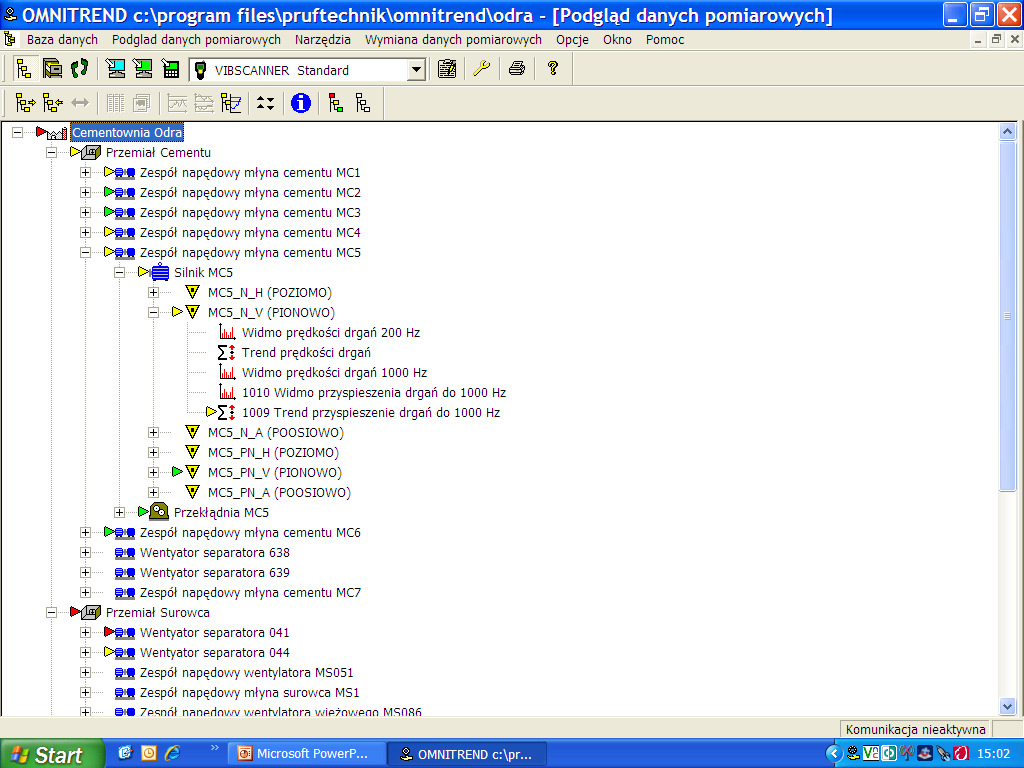Click the trend diagram chart icon
Screen dimensions: 1024x768
pyautogui.click(x=231, y=103)
